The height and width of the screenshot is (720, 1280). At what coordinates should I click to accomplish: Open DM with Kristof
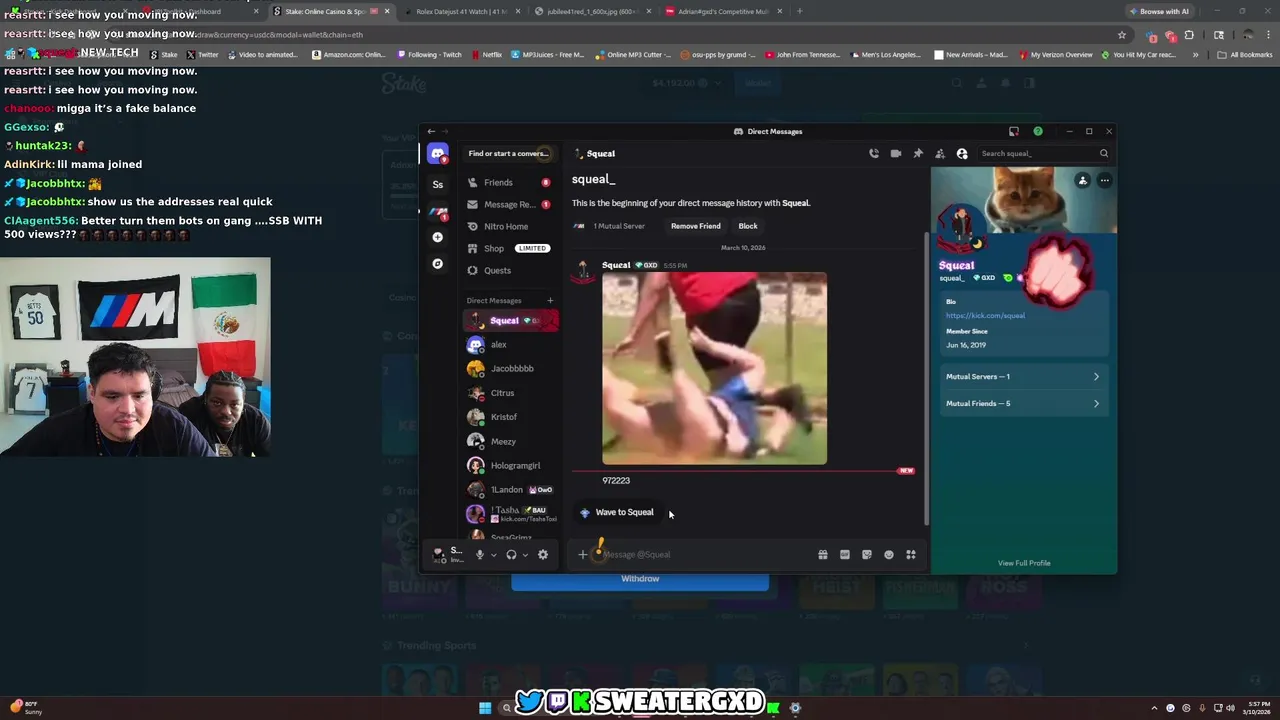[511, 417]
